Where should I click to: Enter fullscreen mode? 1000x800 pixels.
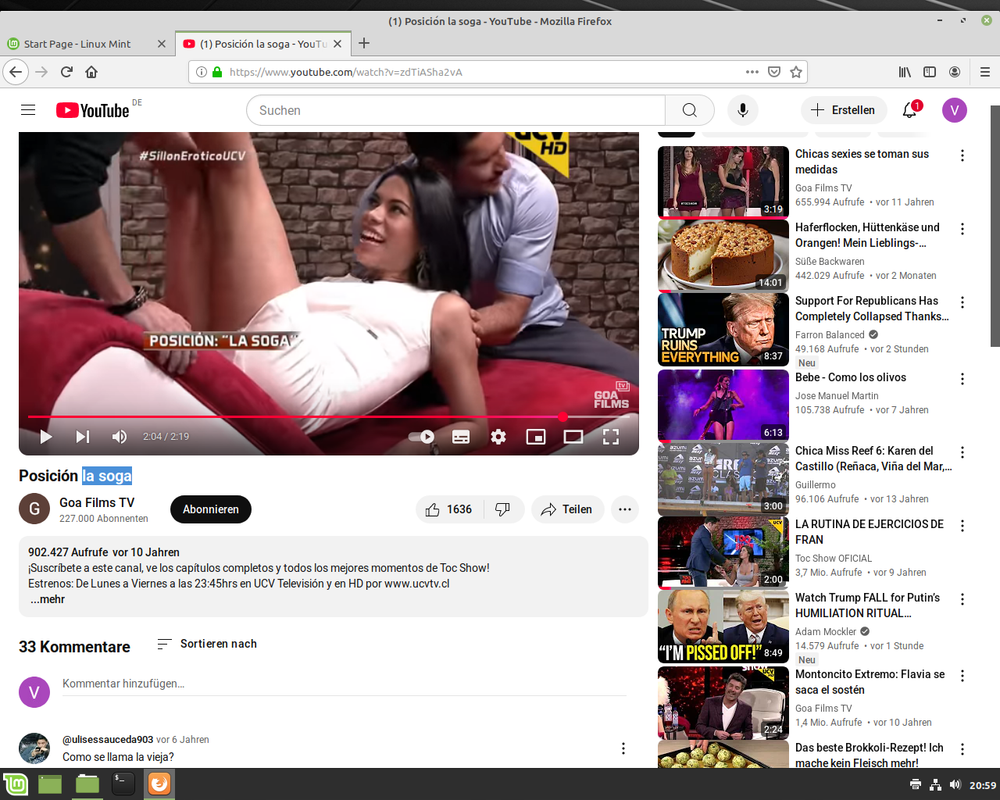tap(611, 436)
